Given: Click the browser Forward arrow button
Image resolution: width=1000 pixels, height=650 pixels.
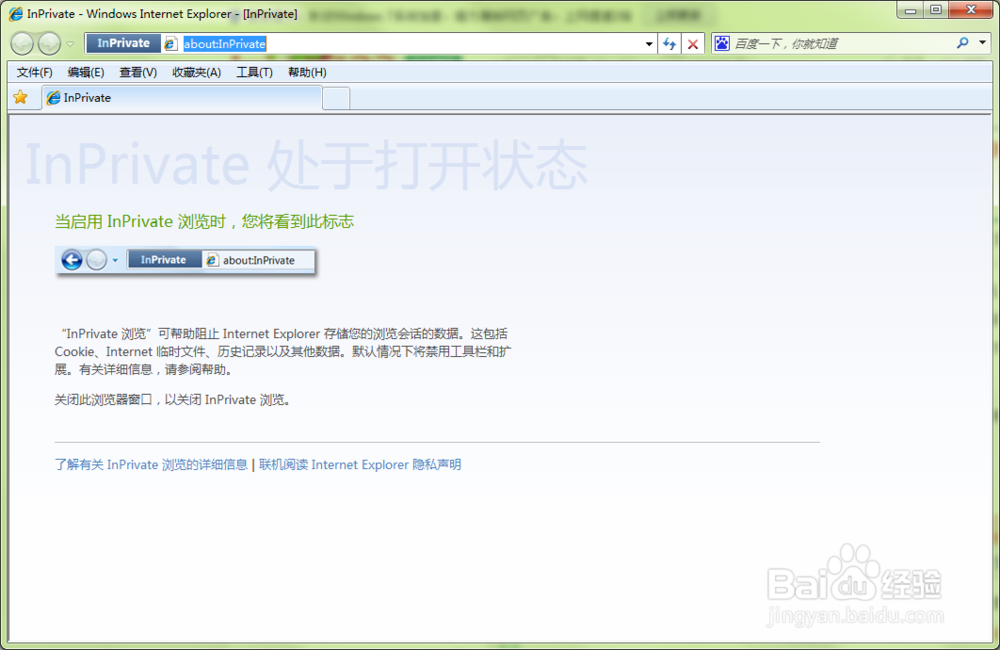Looking at the screenshot, I should (x=49, y=43).
